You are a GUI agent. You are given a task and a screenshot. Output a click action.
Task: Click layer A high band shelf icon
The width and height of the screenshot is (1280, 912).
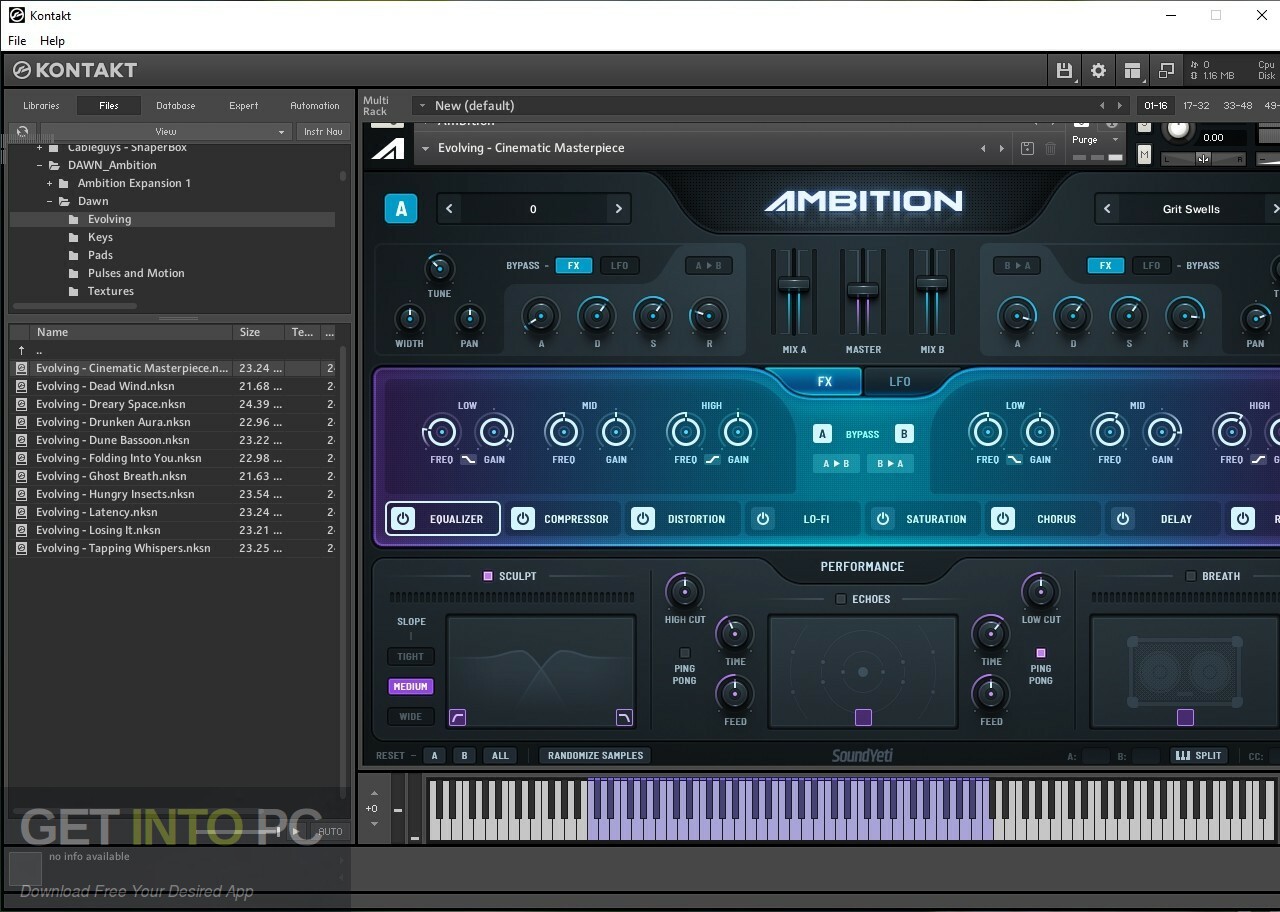click(x=712, y=459)
